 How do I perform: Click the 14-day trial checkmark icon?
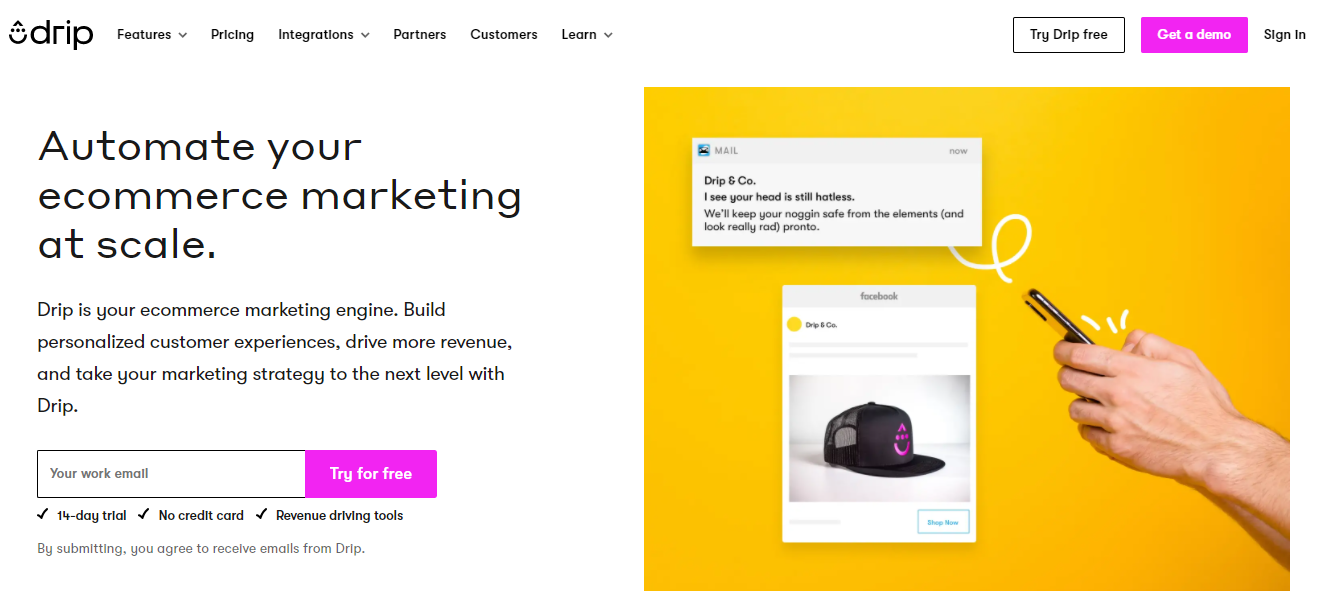(43, 515)
